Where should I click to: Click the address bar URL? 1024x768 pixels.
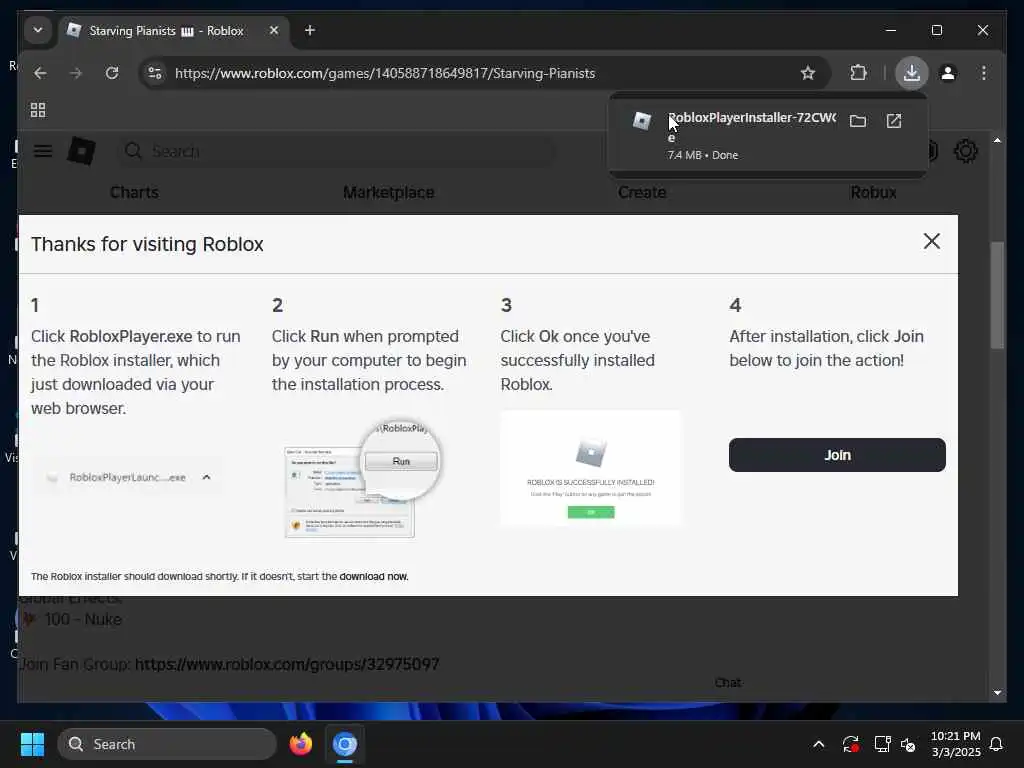point(385,73)
